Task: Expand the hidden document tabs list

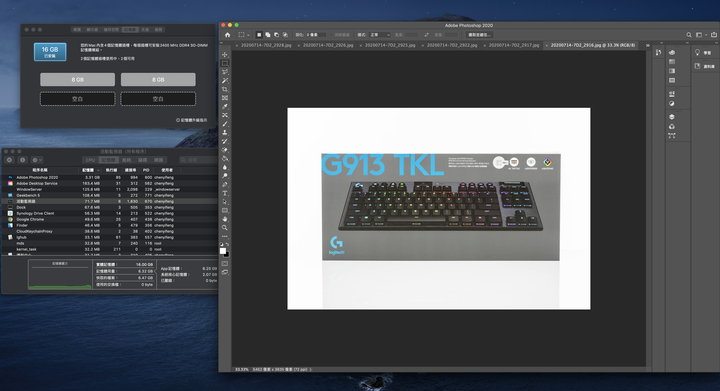Action: tap(648, 45)
